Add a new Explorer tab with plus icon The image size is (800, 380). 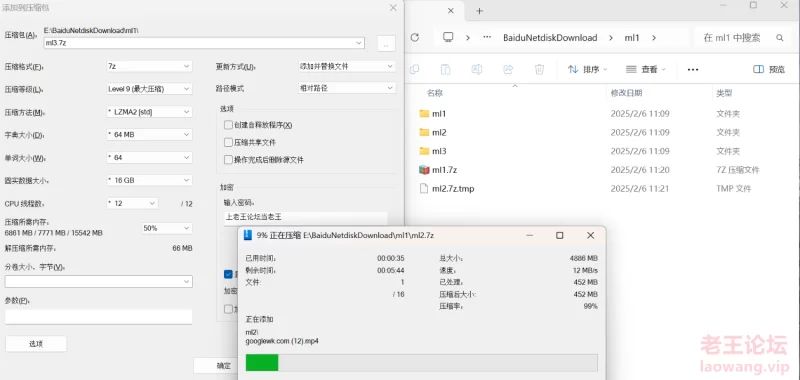[x=479, y=11]
